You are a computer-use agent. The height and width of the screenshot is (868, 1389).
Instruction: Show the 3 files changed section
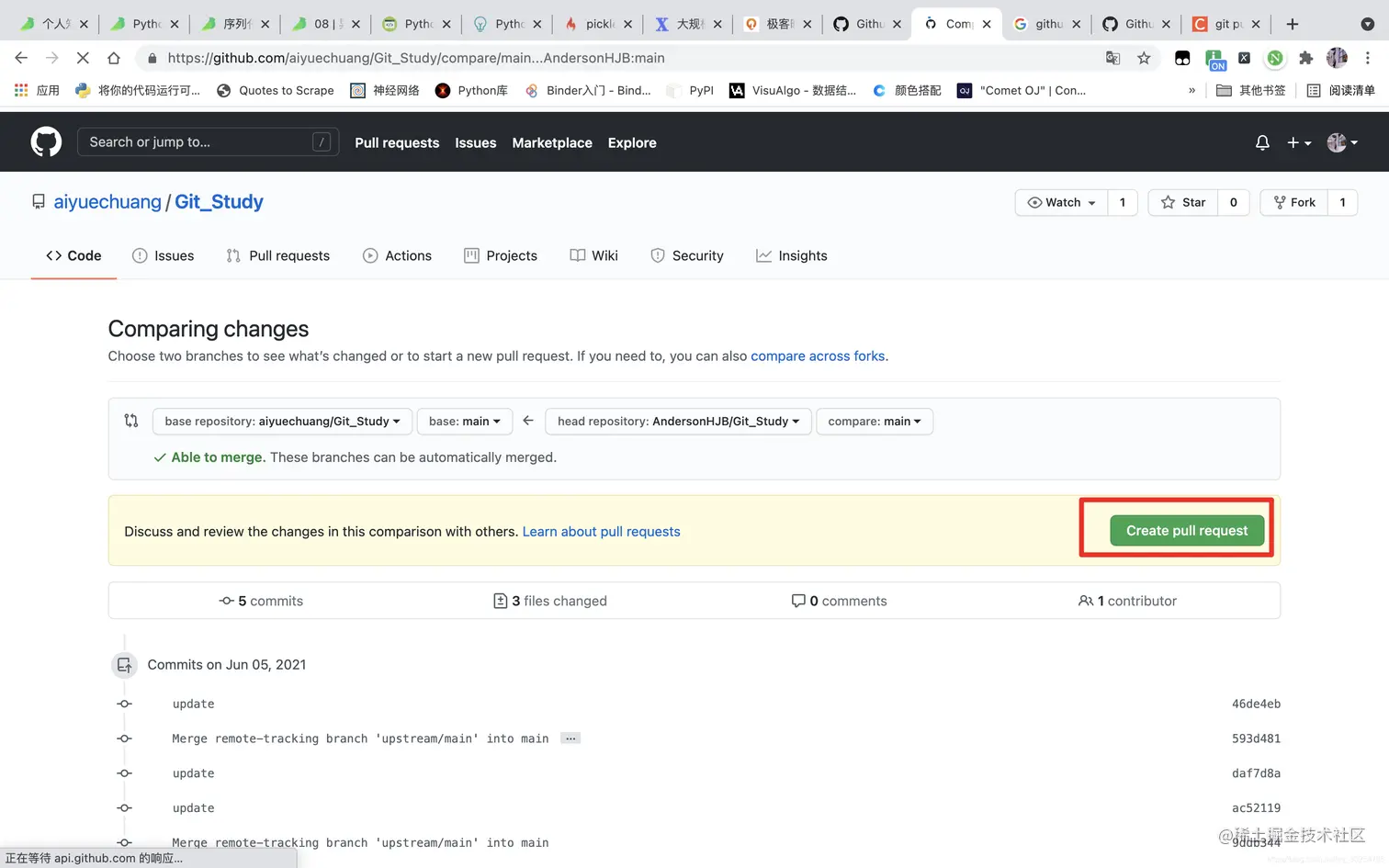coord(550,601)
